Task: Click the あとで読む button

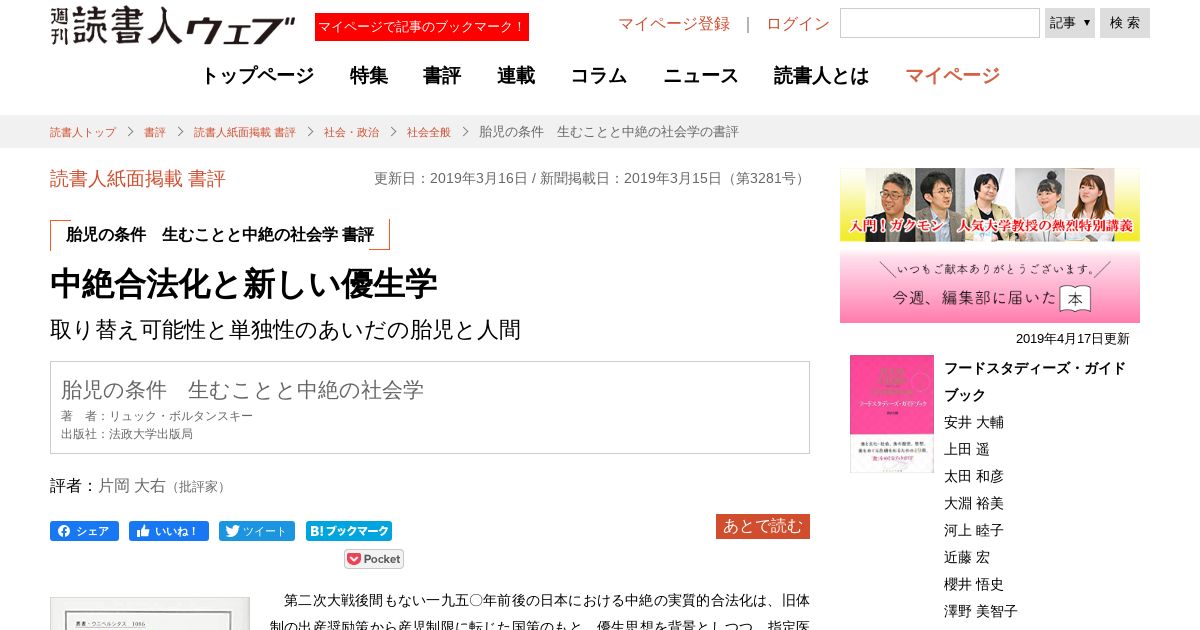Action: (763, 526)
